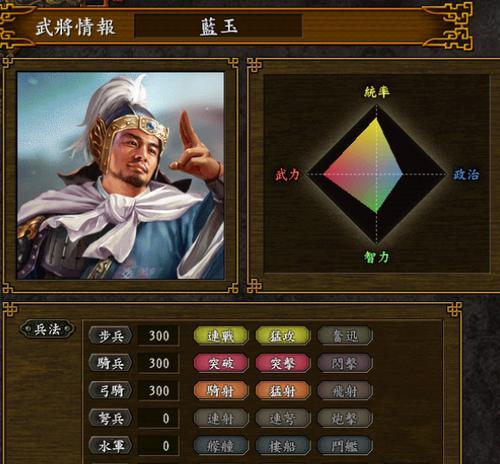
Task: Click the 藍玉 name field
Action: tap(218, 26)
